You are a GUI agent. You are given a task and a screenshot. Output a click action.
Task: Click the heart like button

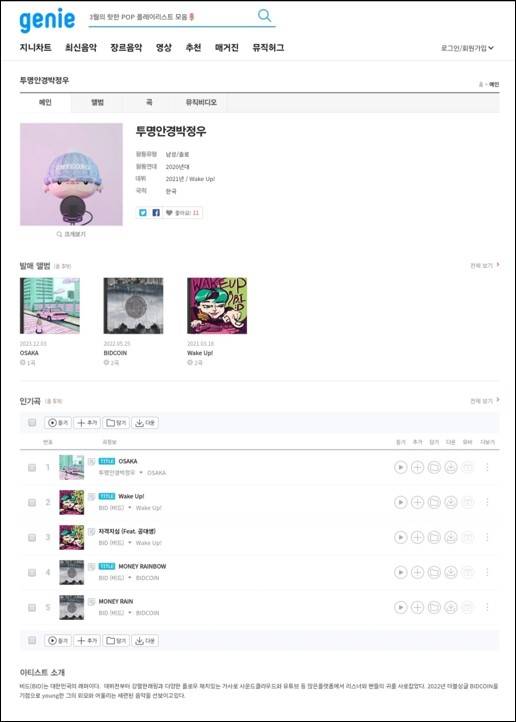[182, 213]
